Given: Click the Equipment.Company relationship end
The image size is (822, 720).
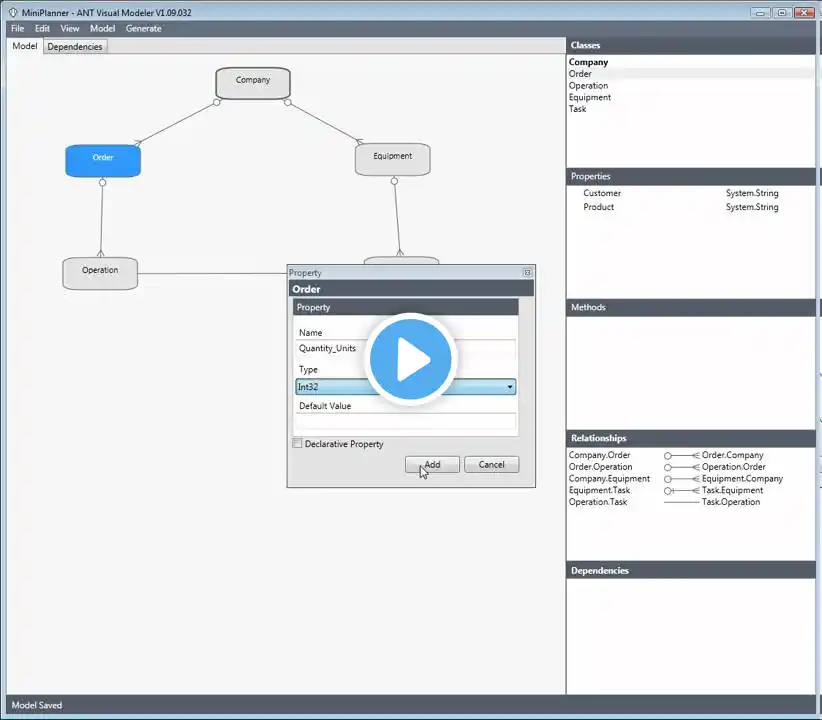Looking at the screenshot, I should pos(742,479).
